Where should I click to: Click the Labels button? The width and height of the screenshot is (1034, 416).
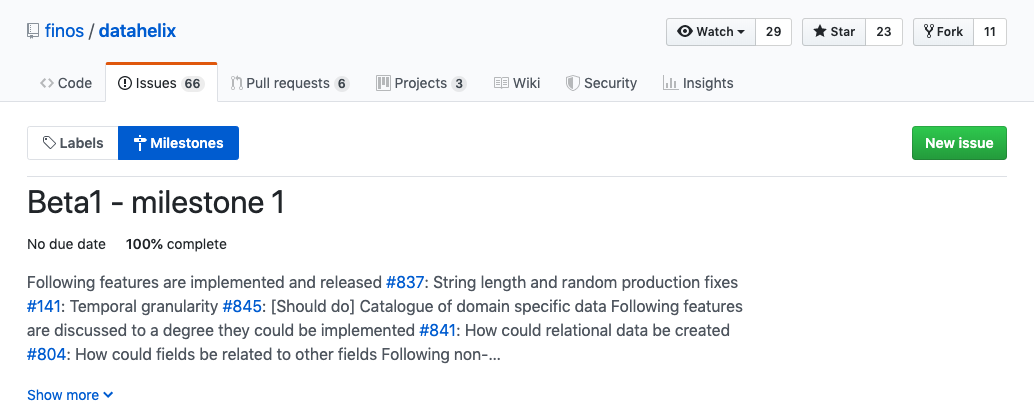pyautogui.click(x=73, y=143)
